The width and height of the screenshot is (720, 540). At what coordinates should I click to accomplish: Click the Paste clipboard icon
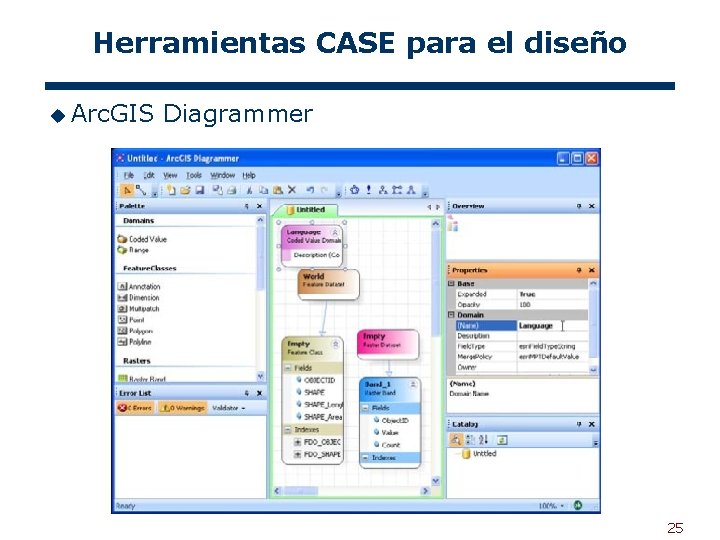277,190
